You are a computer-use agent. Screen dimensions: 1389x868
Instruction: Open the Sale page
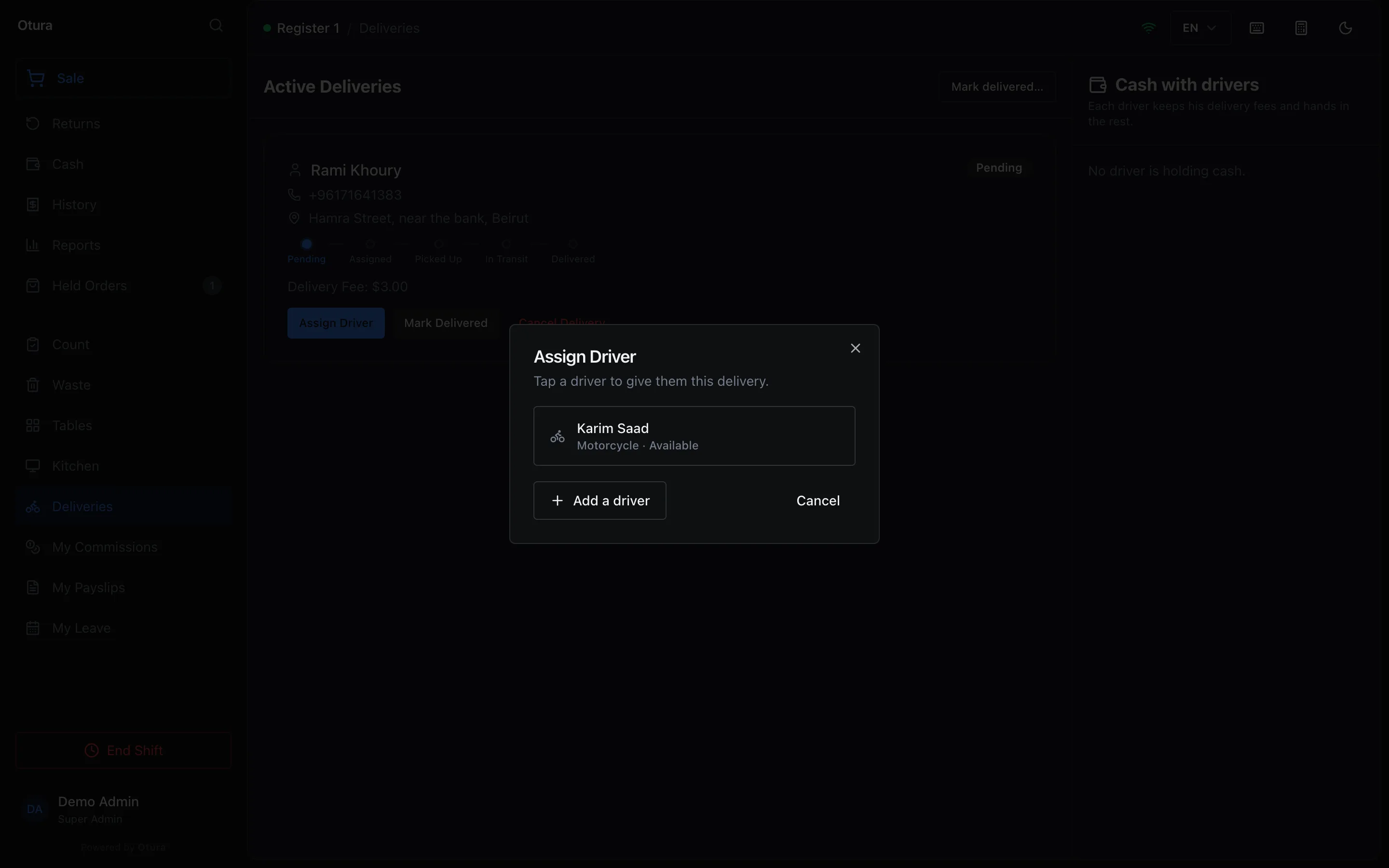[x=123, y=78]
